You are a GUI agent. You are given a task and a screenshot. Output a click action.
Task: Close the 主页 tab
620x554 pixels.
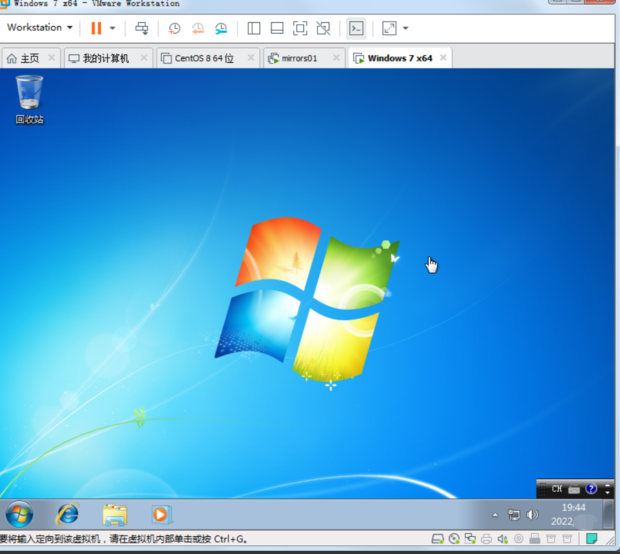[51, 58]
